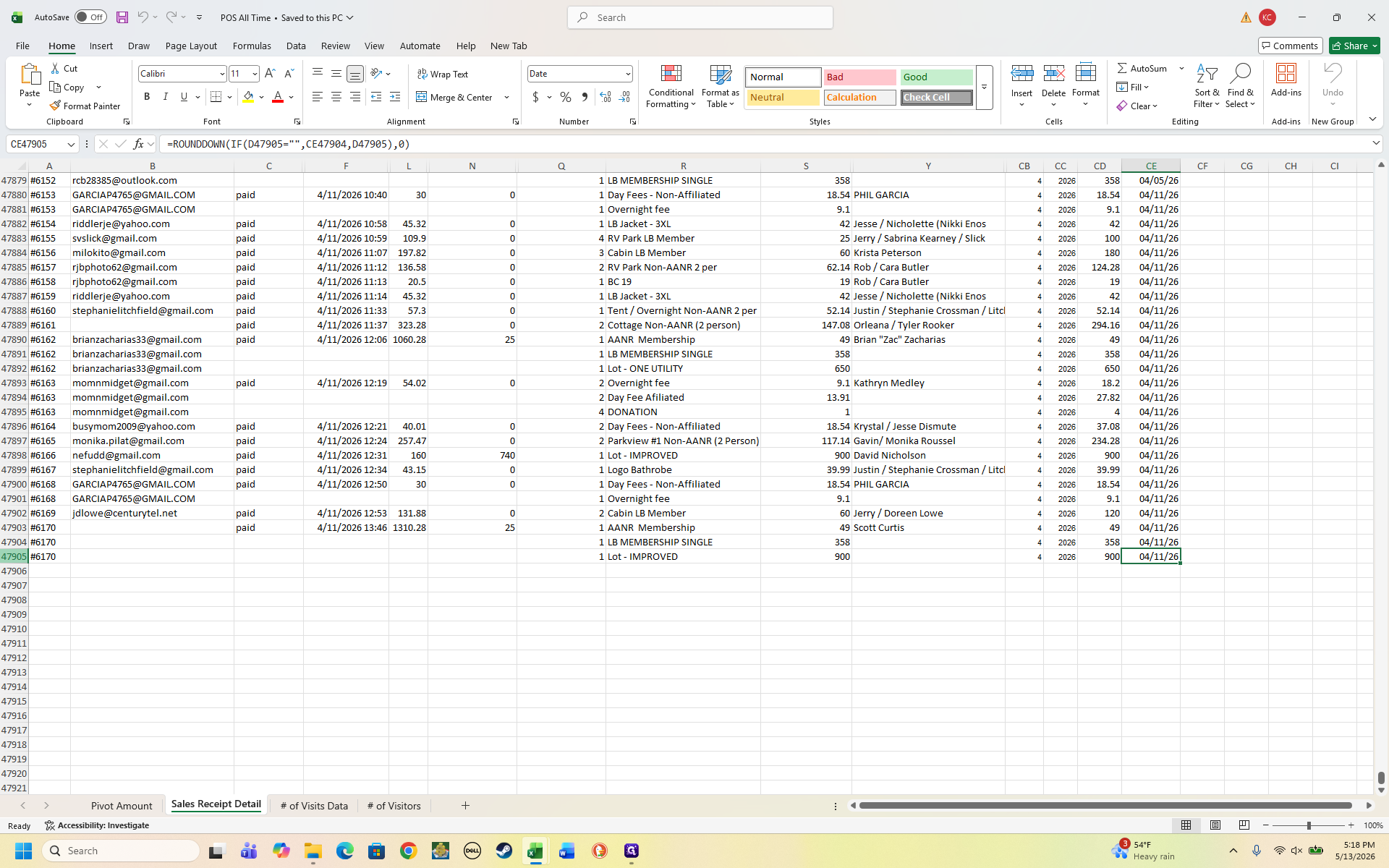Click the Insert Function fx icon
The width and height of the screenshot is (1389, 868).
(x=138, y=144)
